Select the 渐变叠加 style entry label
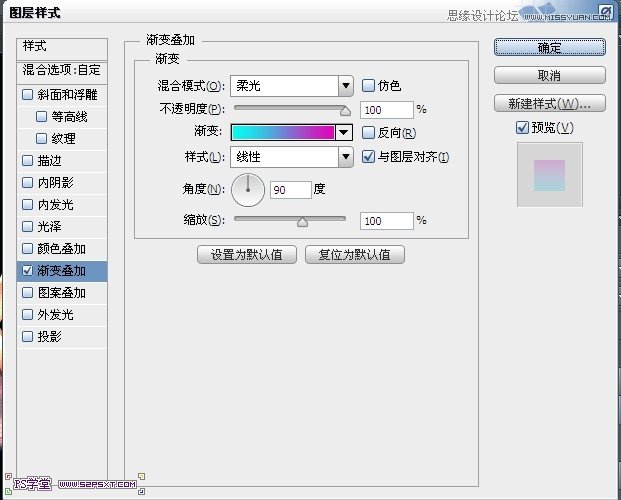621x500 pixels. pyautogui.click(x=61, y=271)
